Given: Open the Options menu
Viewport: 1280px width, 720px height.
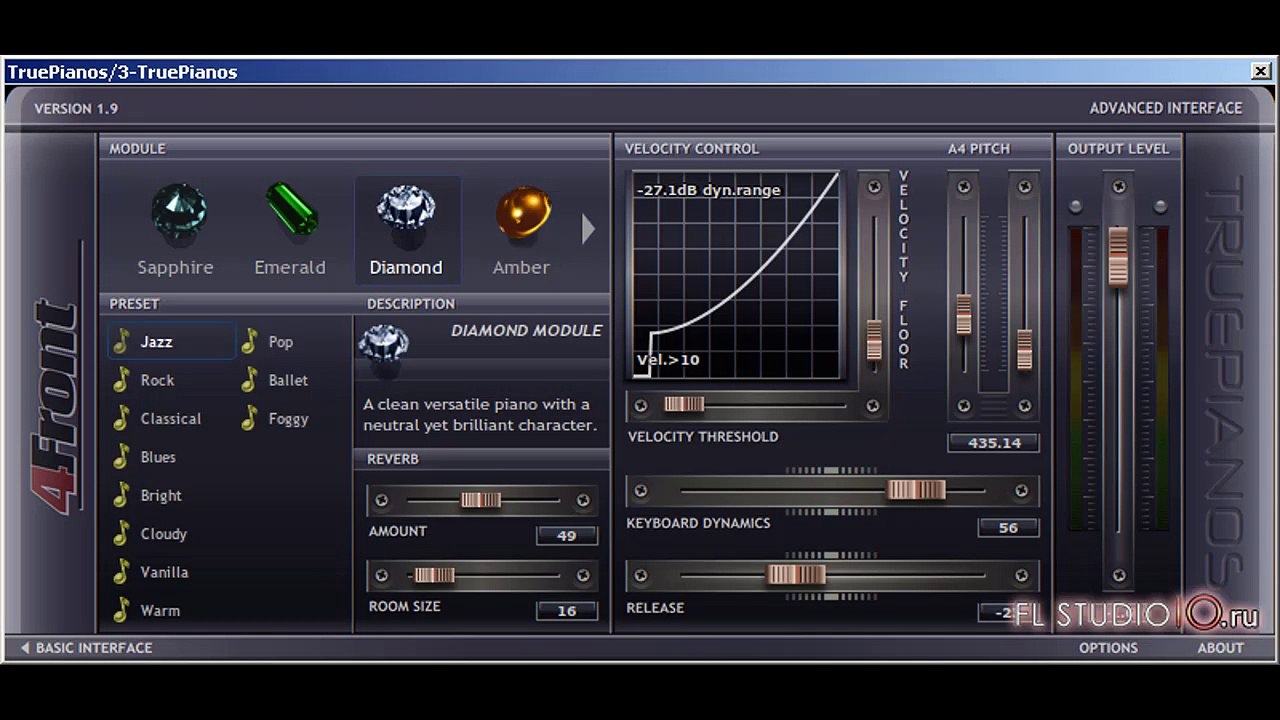Looking at the screenshot, I should click(1108, 648).
